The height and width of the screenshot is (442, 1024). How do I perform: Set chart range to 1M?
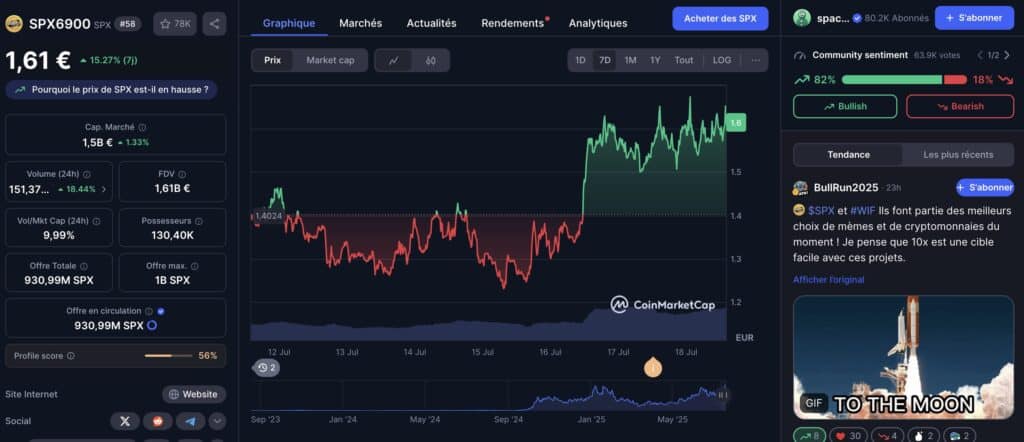630,60
